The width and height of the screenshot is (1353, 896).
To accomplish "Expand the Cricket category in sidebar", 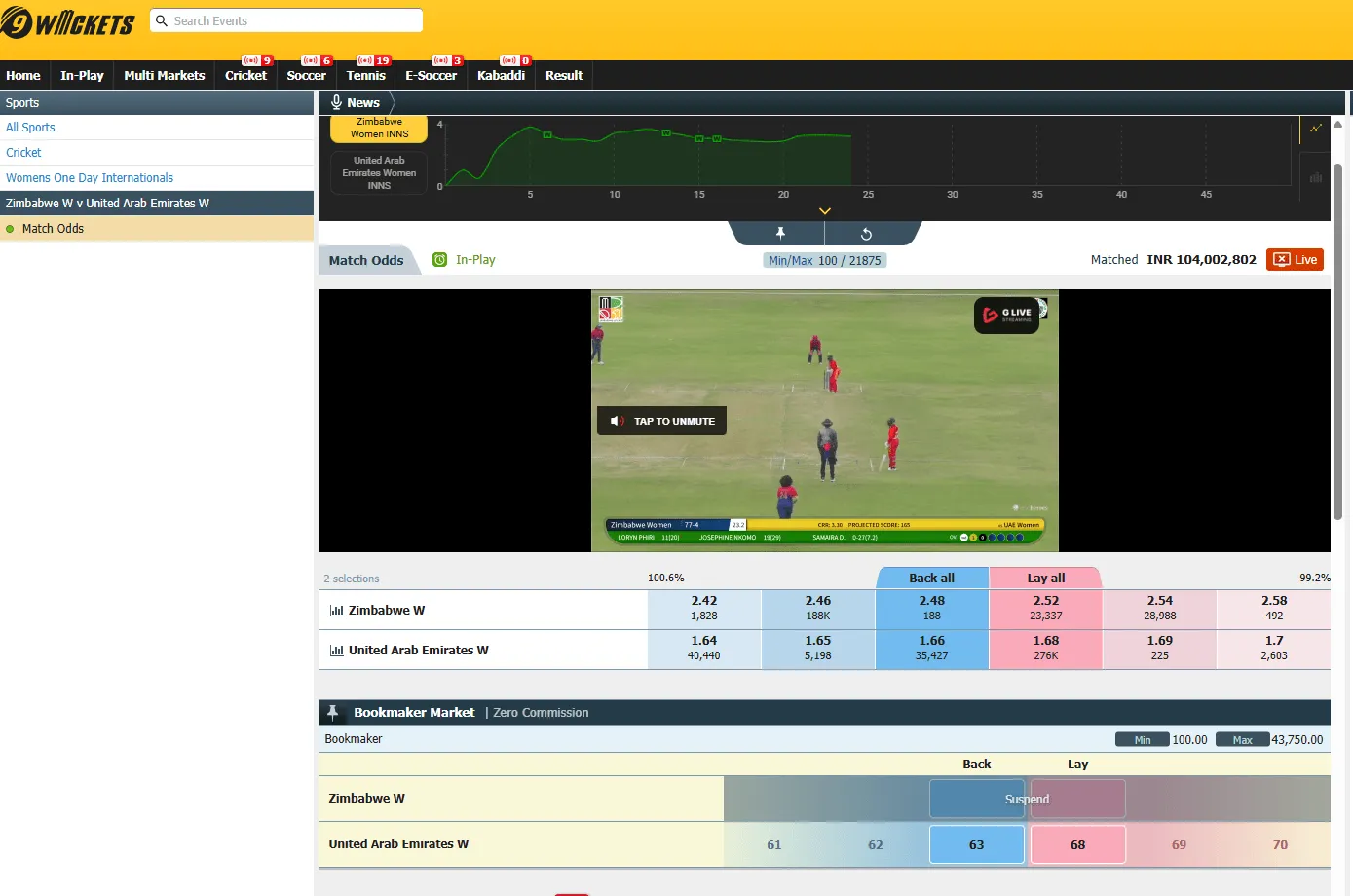I will [x=23, y=152].
